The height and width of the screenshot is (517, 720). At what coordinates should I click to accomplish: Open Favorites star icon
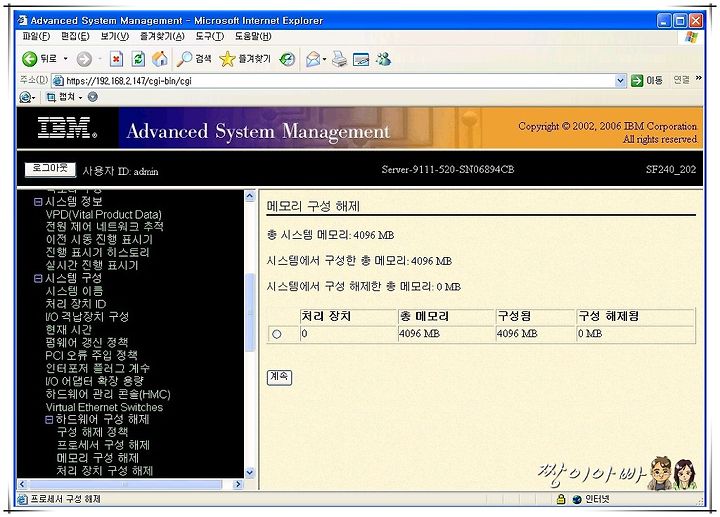(227, 59)
